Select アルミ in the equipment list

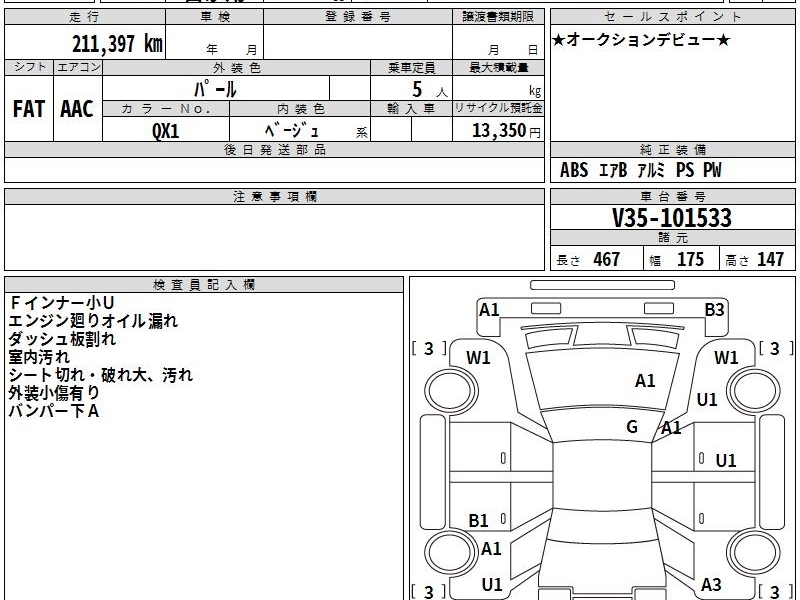coord(652,170)
